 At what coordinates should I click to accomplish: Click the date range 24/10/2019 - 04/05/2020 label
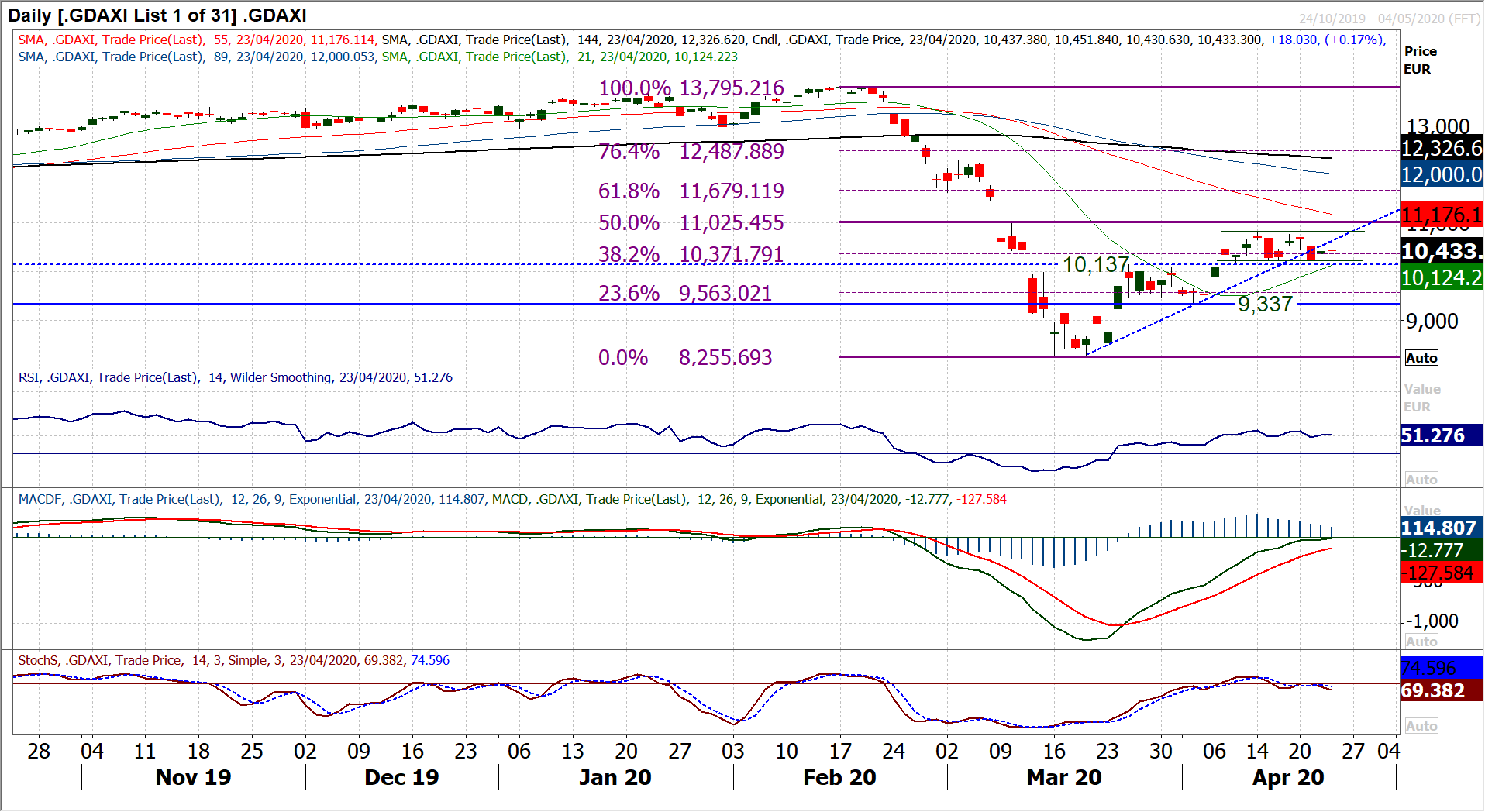[x=1390, y=19]
